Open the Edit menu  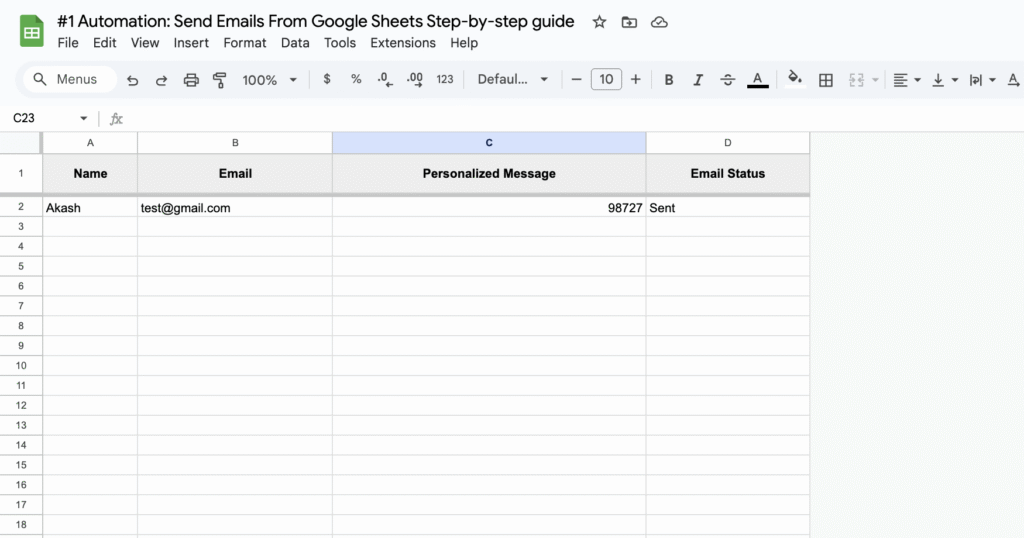coord(104,42)
